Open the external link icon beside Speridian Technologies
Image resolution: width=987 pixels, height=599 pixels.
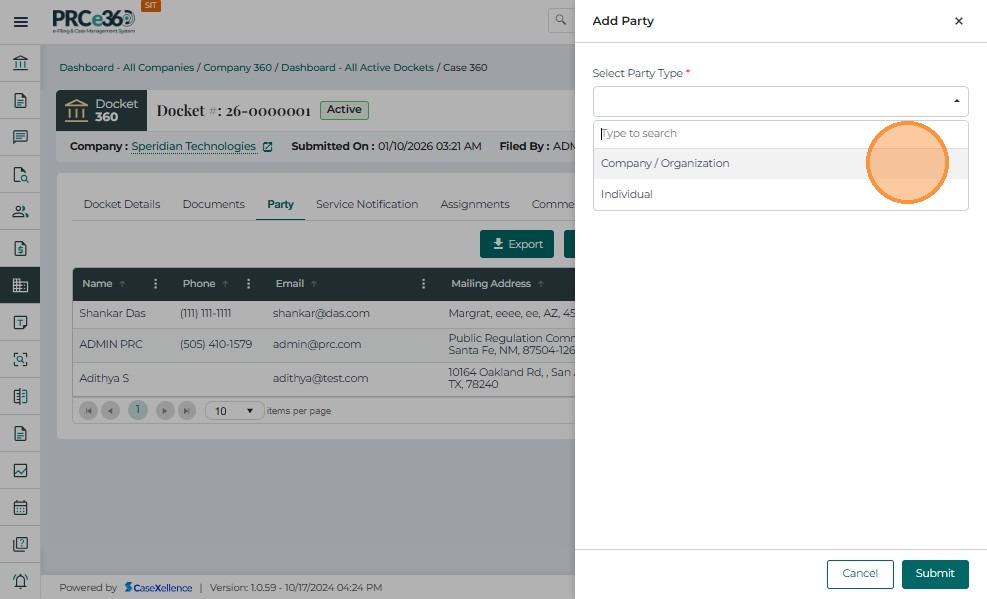click(x=268, y=147)
